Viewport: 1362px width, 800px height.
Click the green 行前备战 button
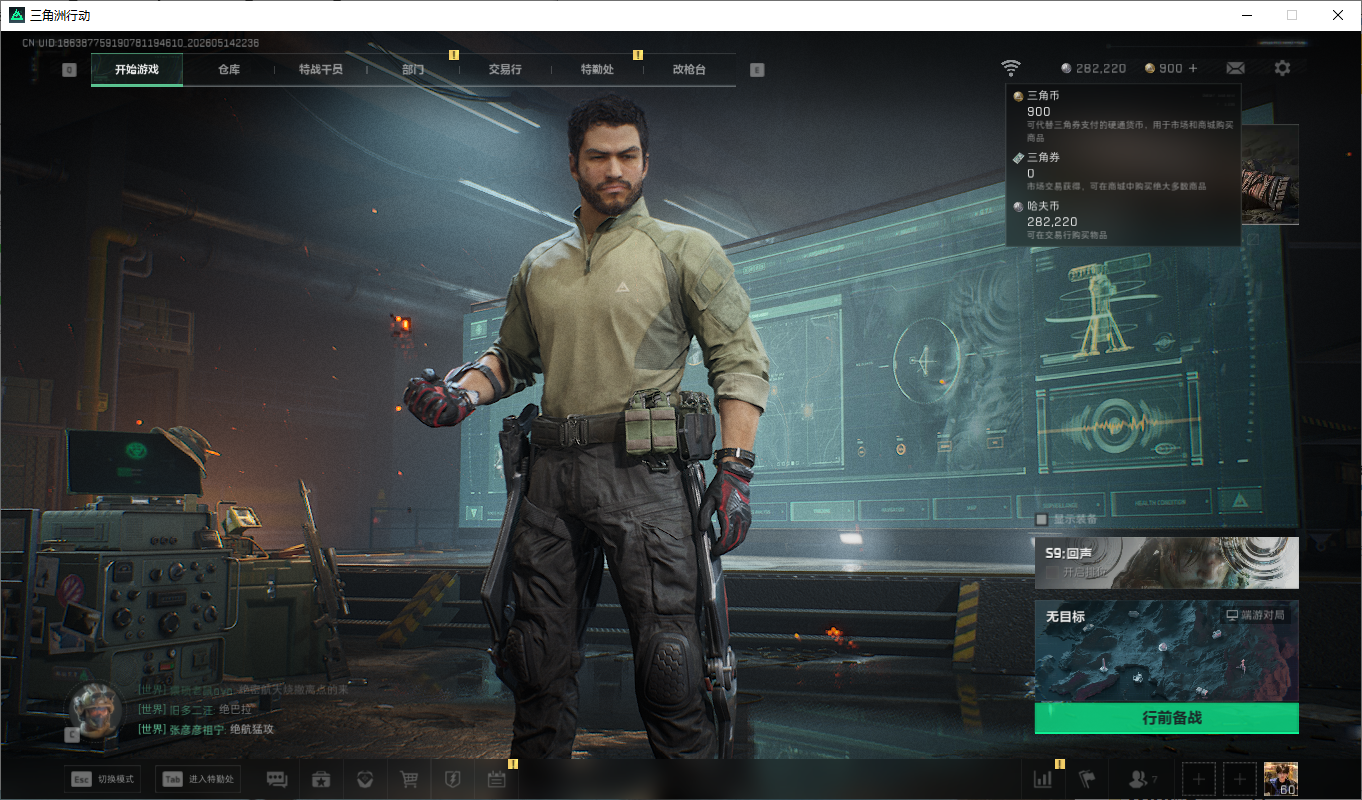[x=1167, y=718]
